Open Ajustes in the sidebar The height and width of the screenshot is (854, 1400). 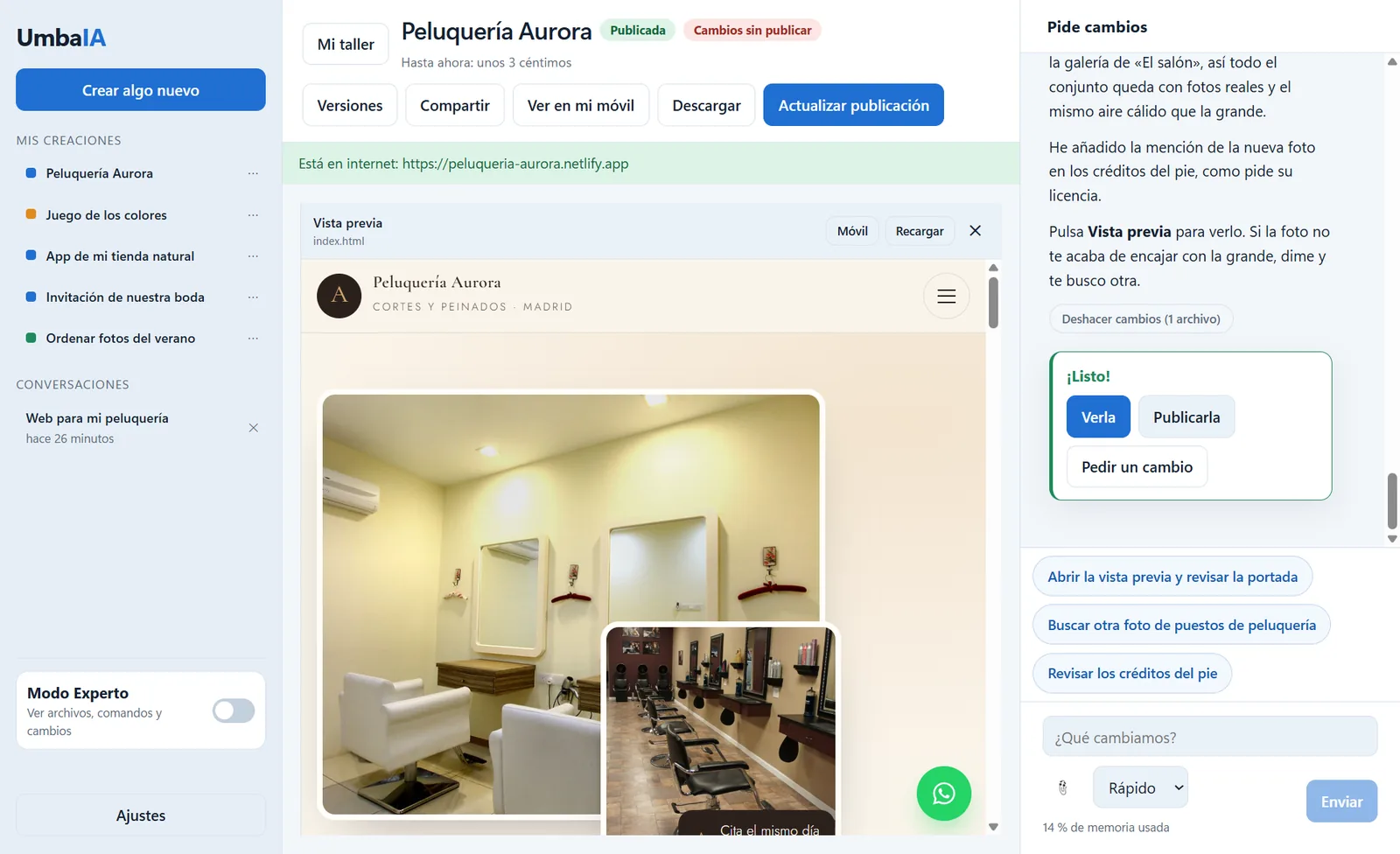point(141,815)
